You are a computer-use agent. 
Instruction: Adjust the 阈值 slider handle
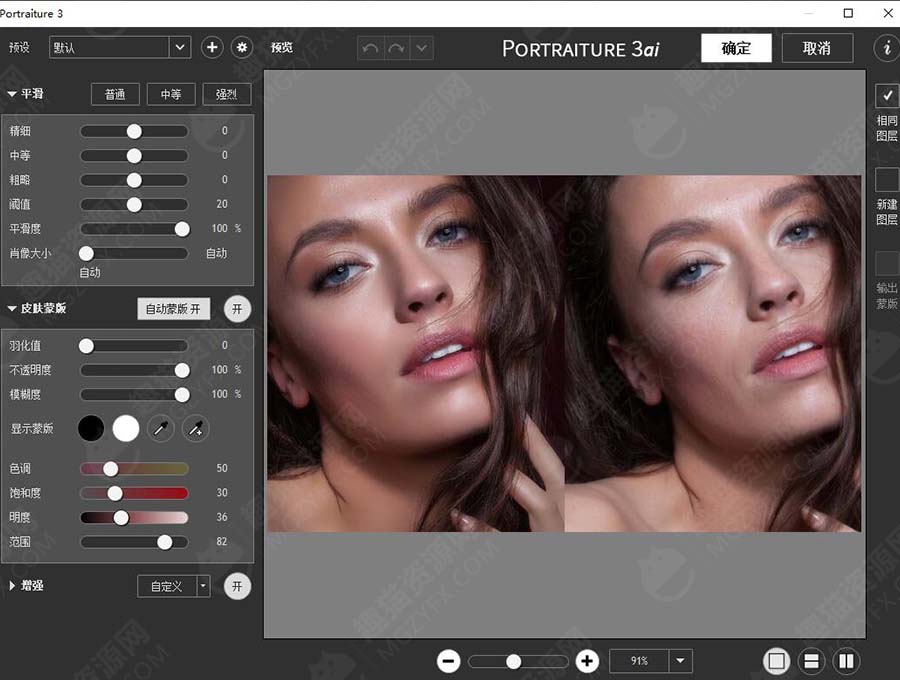tap(134, 204)
